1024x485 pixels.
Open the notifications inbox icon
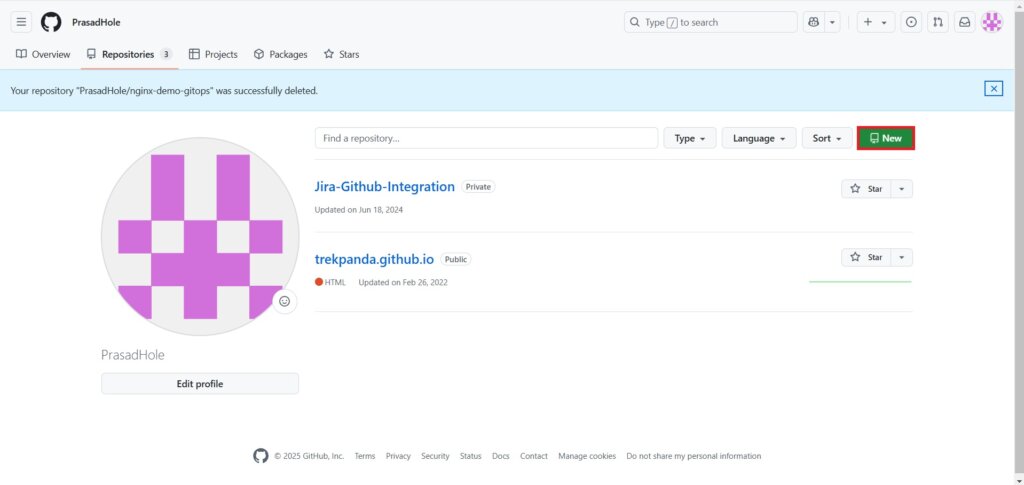(x=965, y=22)
